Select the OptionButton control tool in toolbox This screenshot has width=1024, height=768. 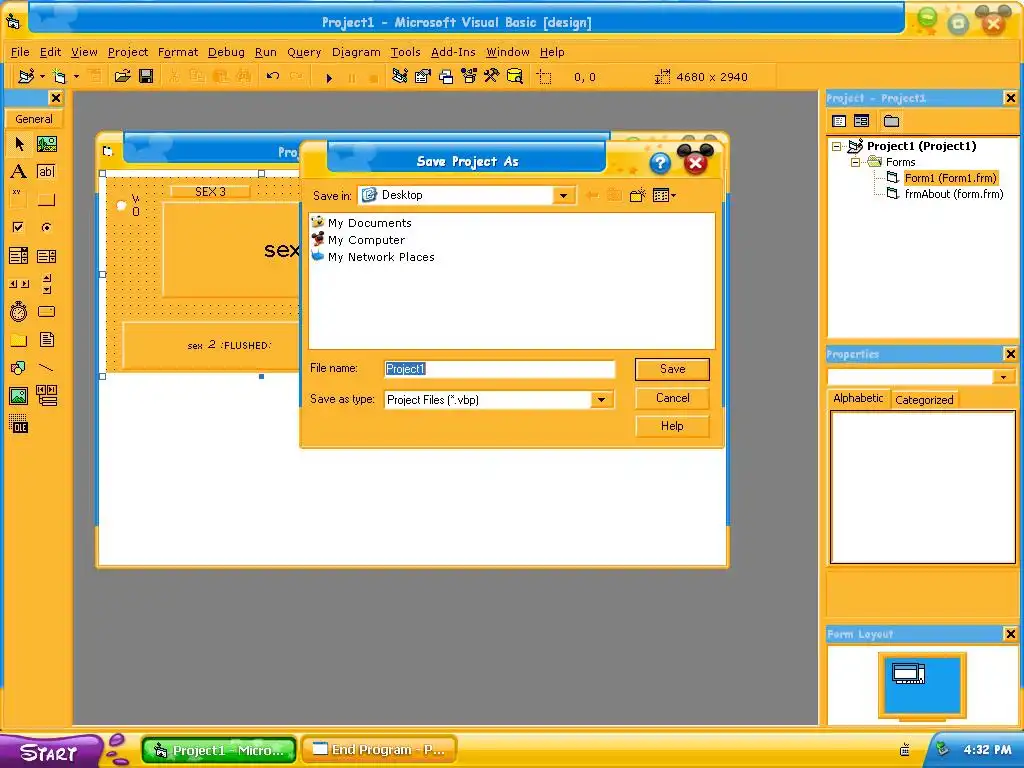tap(46, 227)
